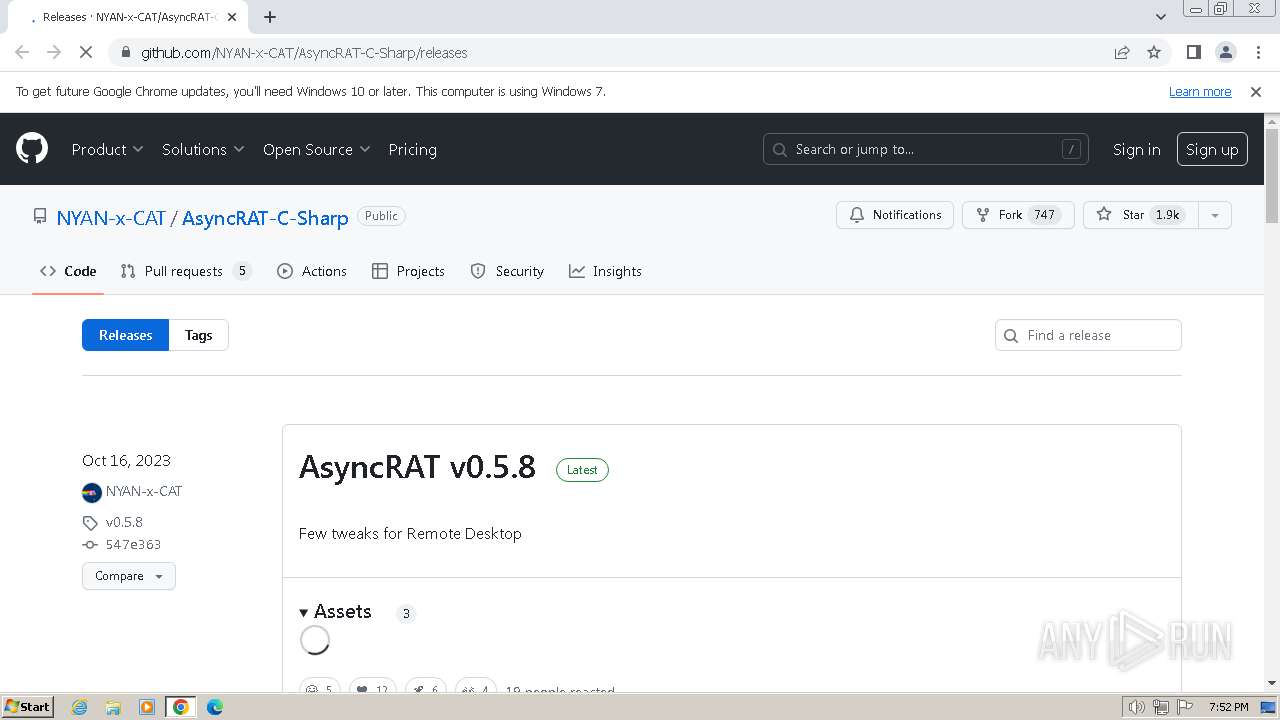Viewport: 1280px width, 720px height.
Task: Open the share page icon in address bar
Action: 1122,52
